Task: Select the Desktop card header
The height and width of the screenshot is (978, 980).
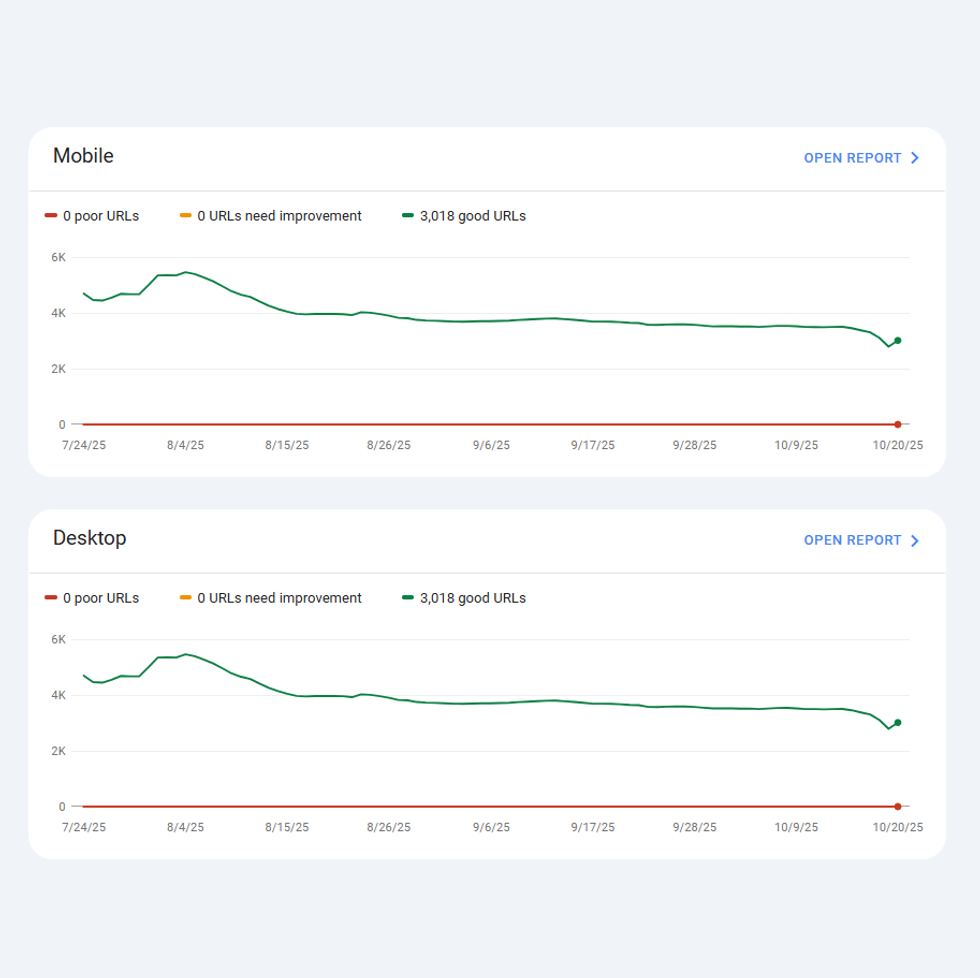Action: pyautogui.click(x=90, y=538)
